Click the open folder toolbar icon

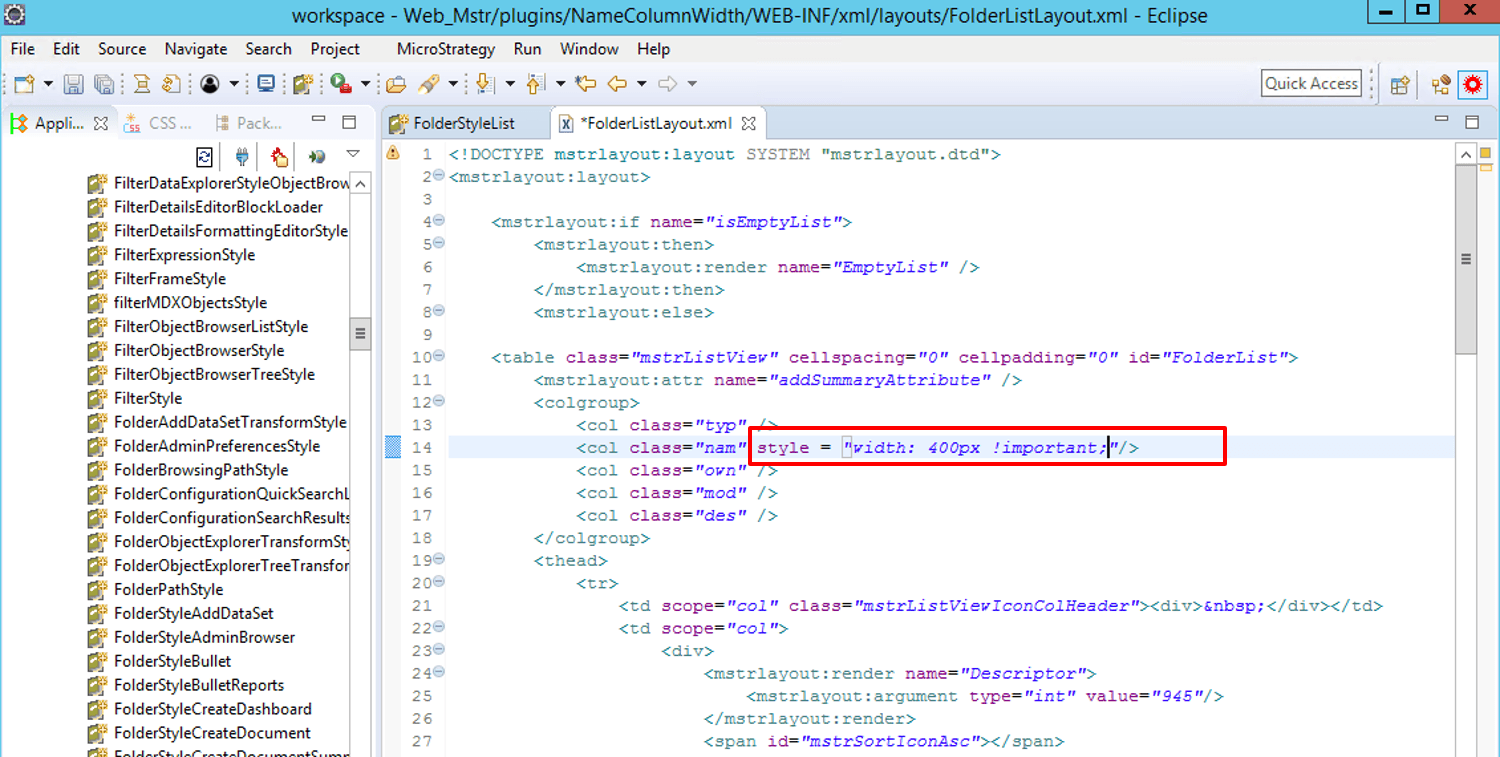pyautogui.click(x=397, y=85)
